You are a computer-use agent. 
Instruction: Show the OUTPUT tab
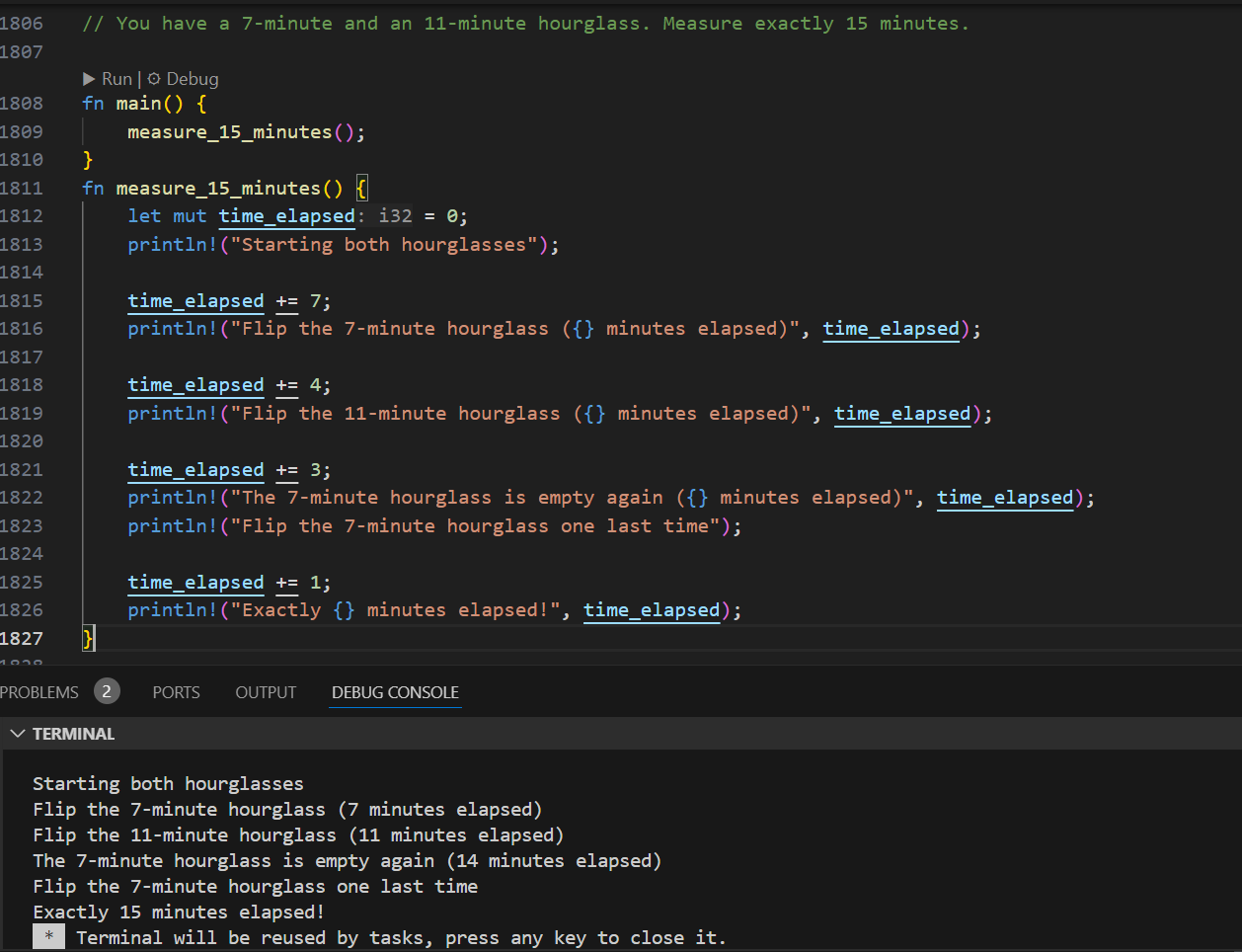tap(266, 692)
